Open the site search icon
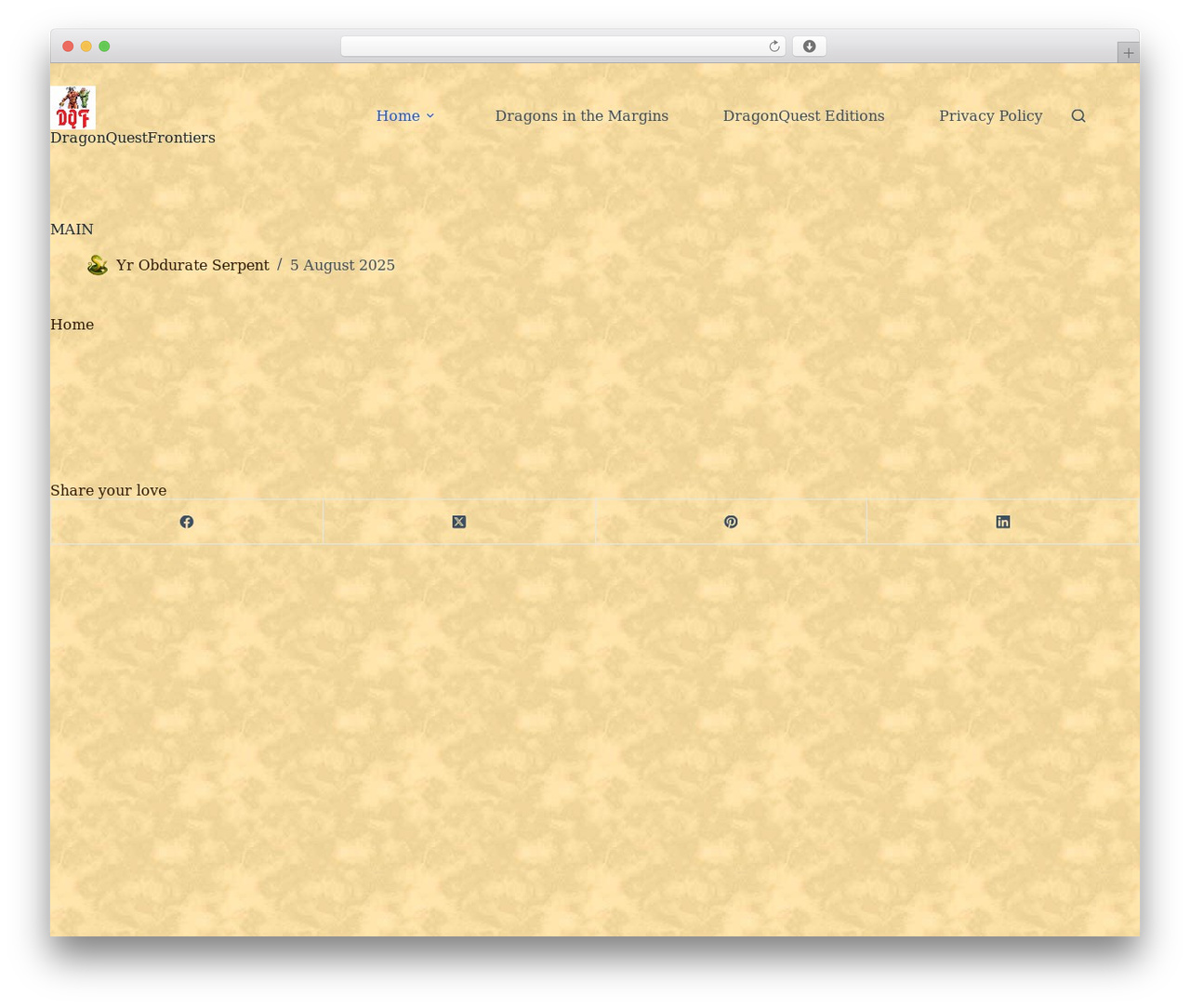 pyautogui.click(x=1078, y=115)
